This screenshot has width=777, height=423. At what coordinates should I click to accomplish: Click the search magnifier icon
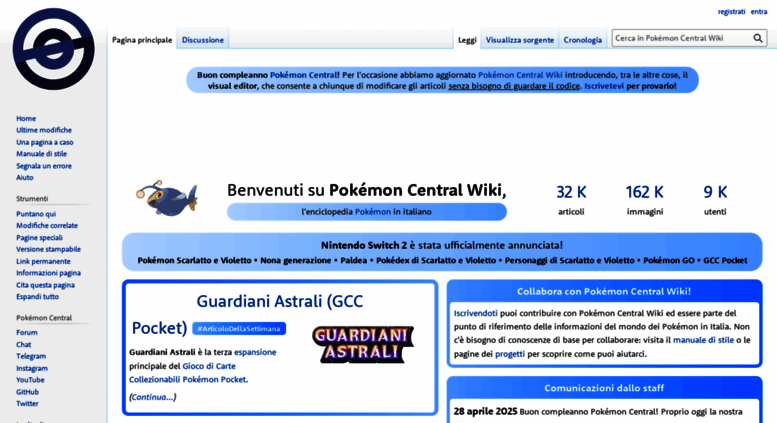point(758,38)
